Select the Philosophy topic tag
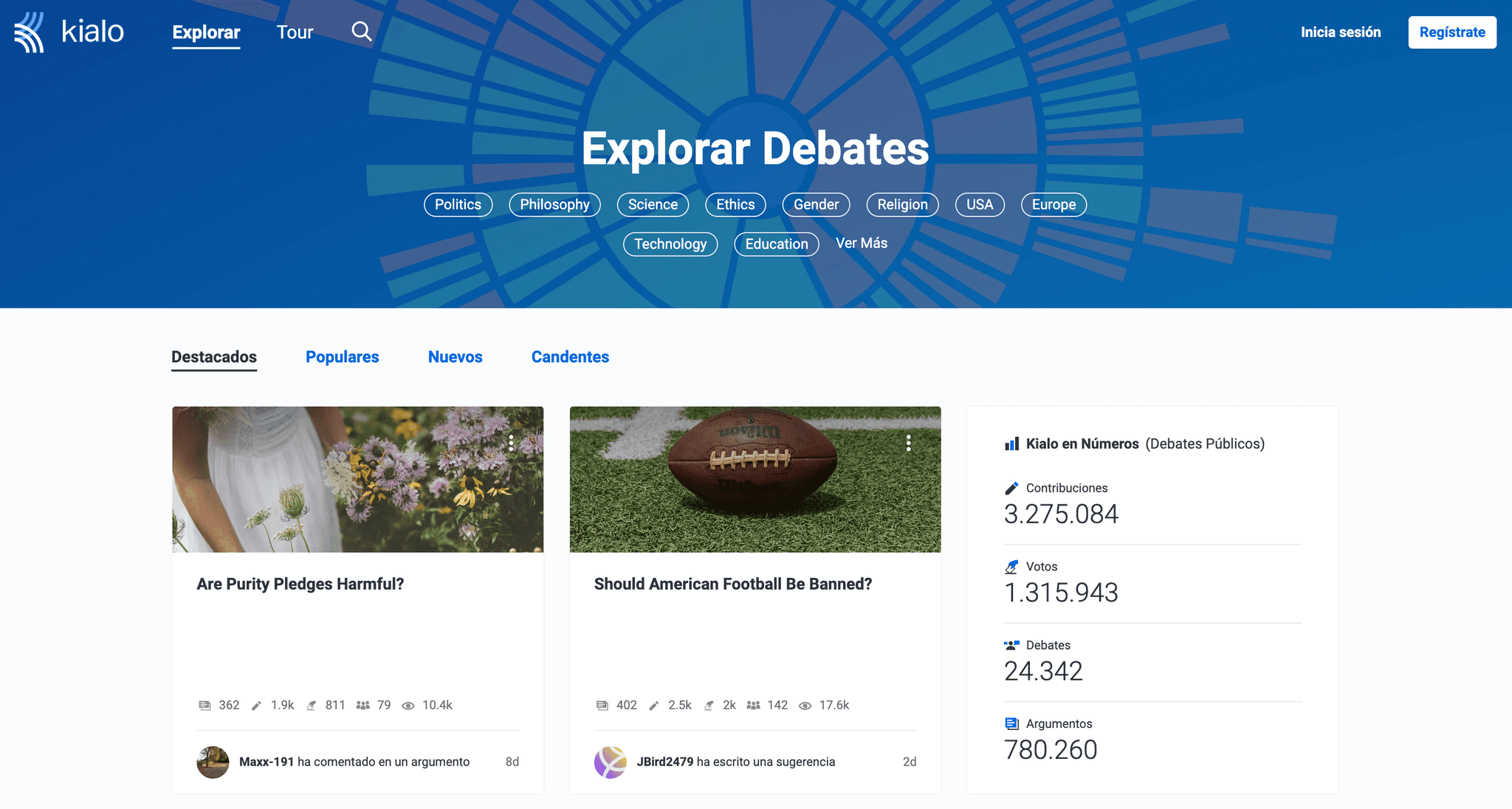The height and width of the screenshot is (809, 1512). pos(554,204)
